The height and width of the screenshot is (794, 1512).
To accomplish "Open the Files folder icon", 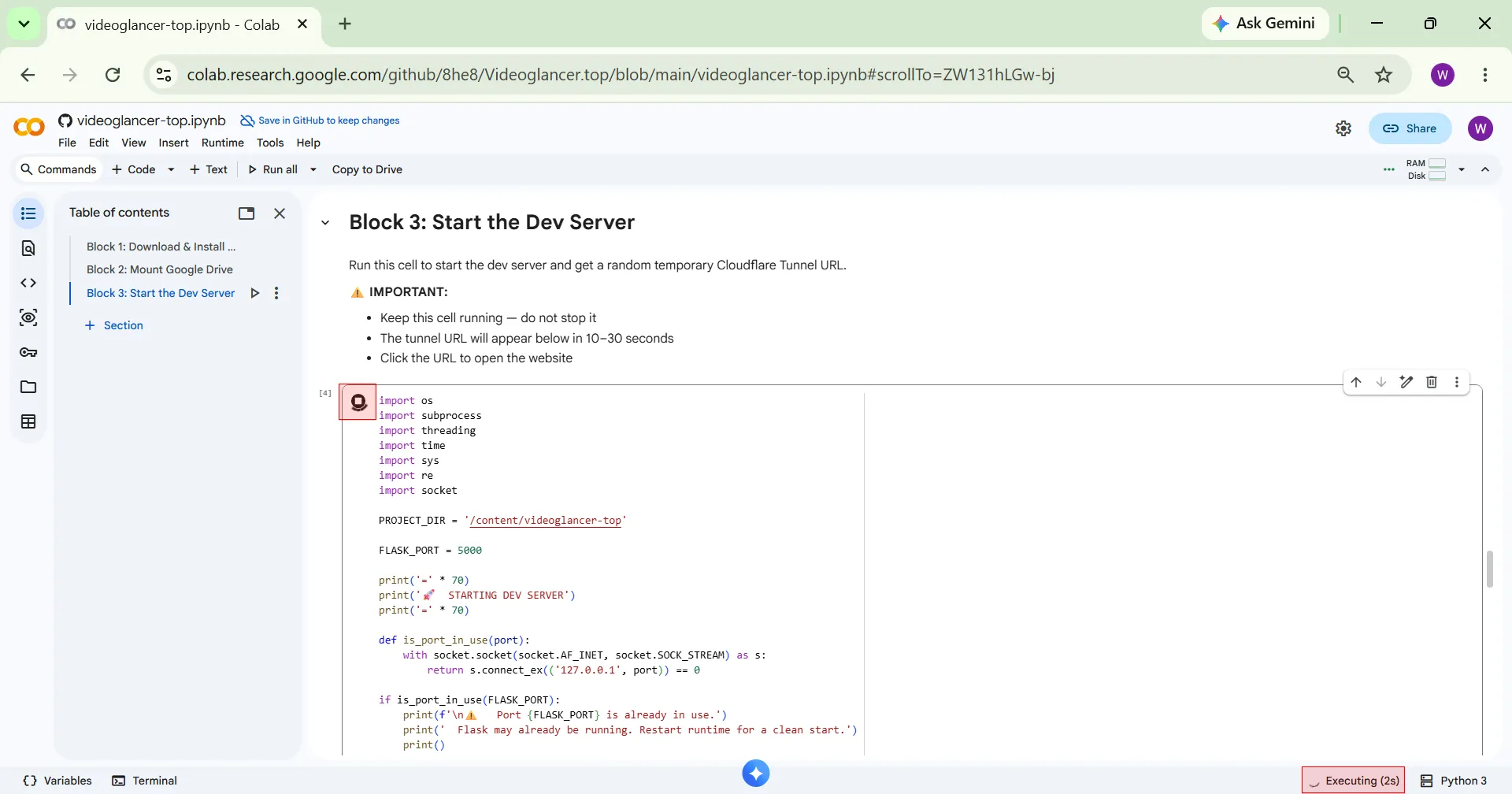I will pos(28,387).
